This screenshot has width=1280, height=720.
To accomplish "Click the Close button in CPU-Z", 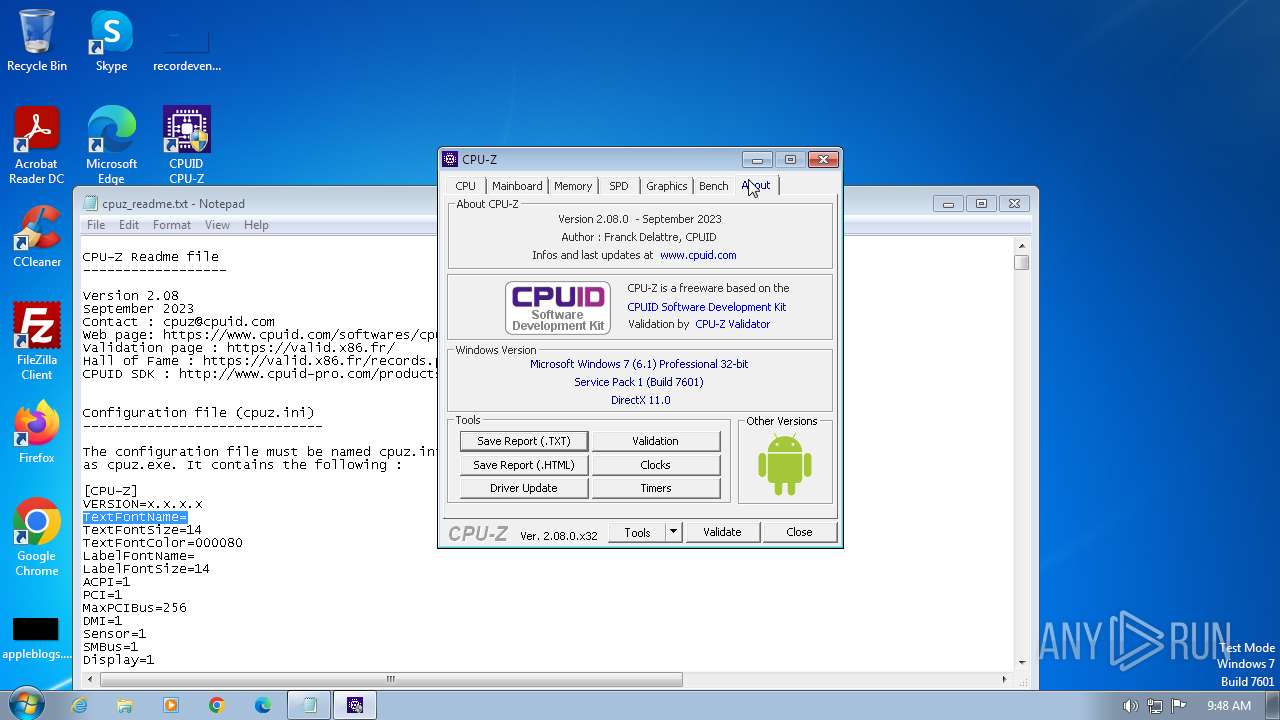I will pyautogui.click(x=799, y=532).
